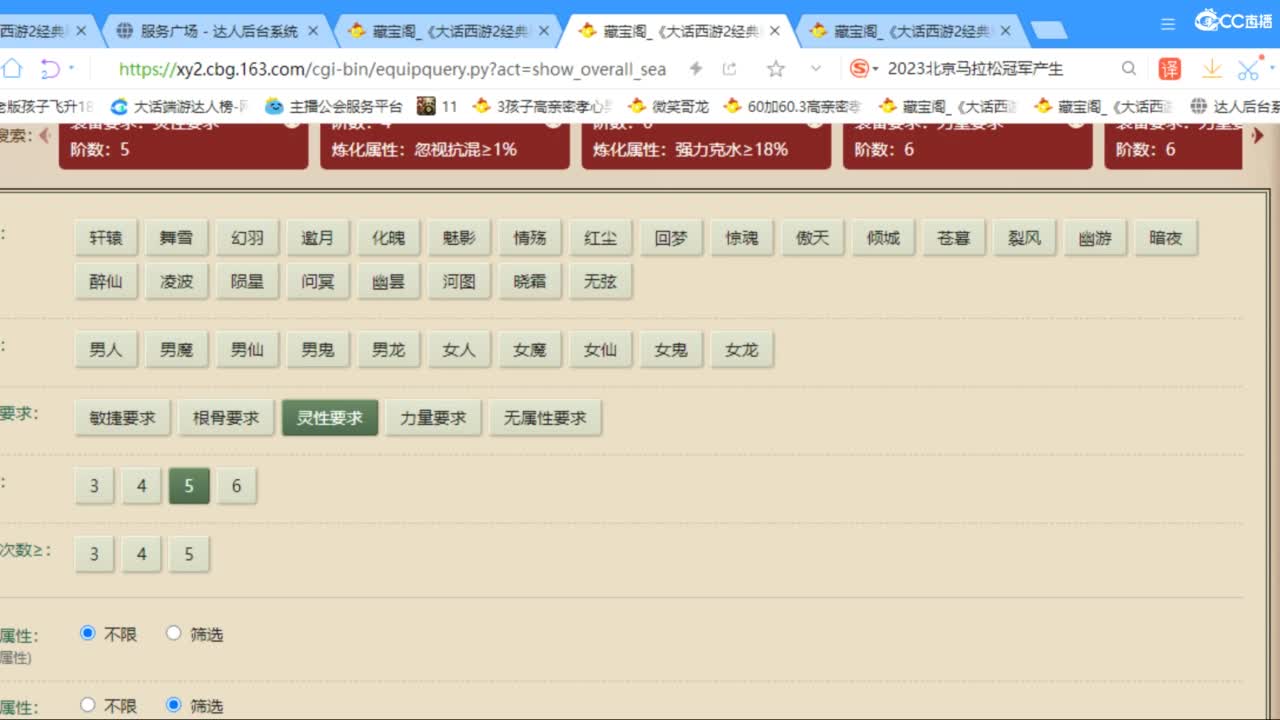Switch to the third tab 藏宝阁

pyautogui.click(x=449, y=31)
